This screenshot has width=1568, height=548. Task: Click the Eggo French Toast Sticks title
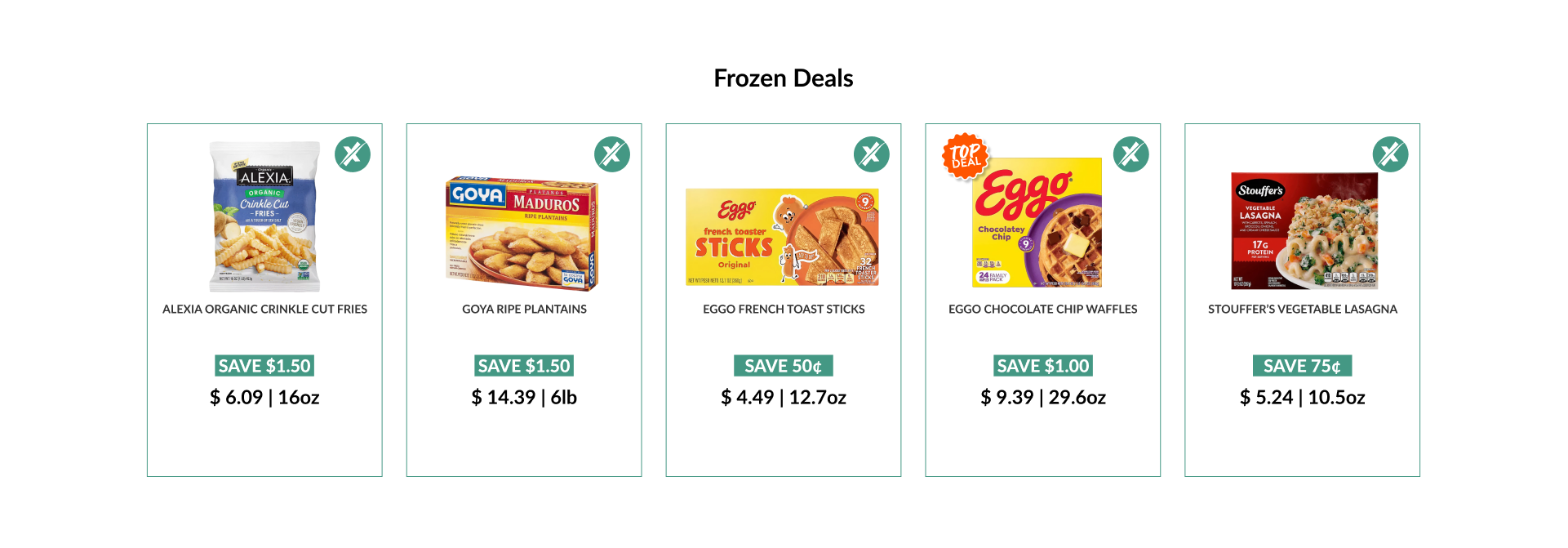point(784,310)
